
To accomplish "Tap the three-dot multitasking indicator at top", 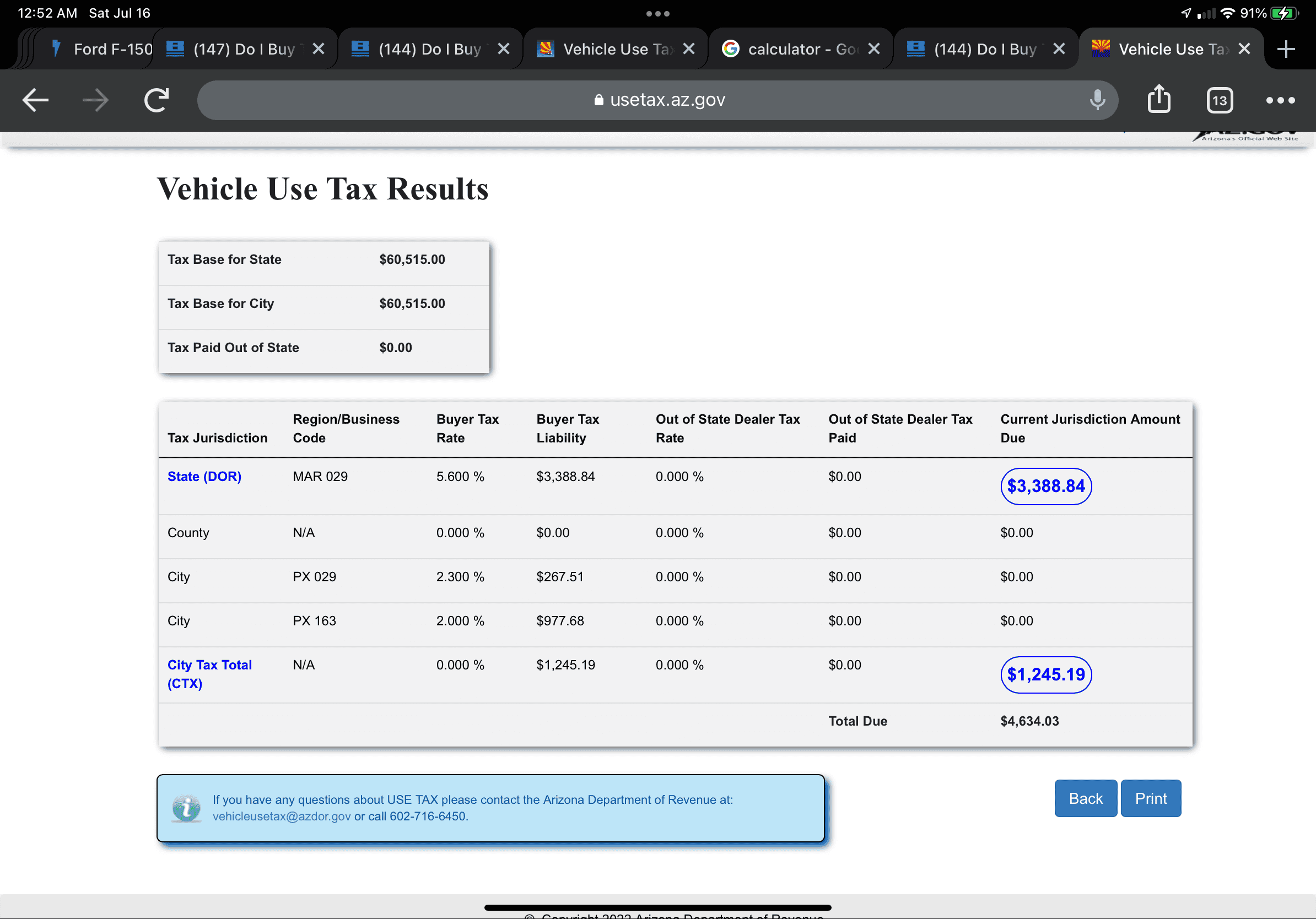I will [x=658, y=13].
